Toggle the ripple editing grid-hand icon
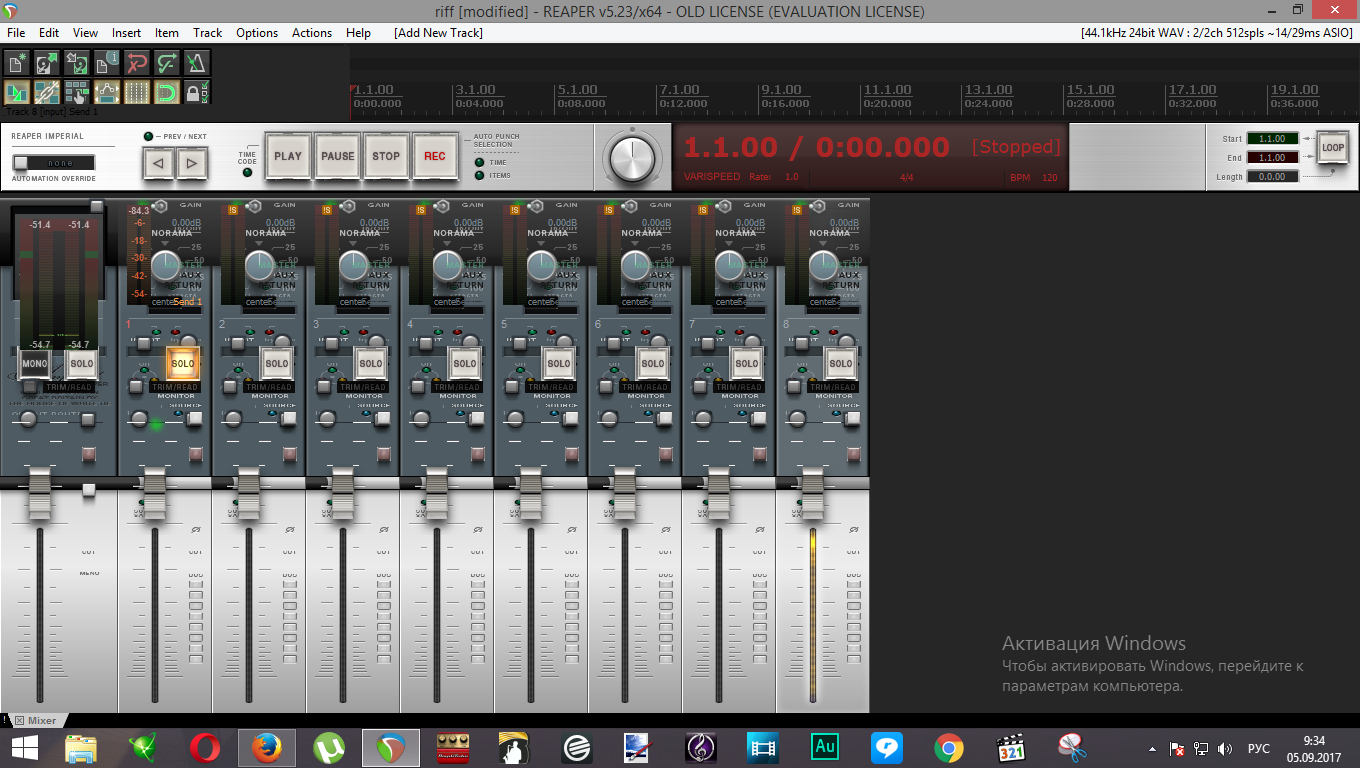This screenshot has height=768, width=1360. point(77,93)
